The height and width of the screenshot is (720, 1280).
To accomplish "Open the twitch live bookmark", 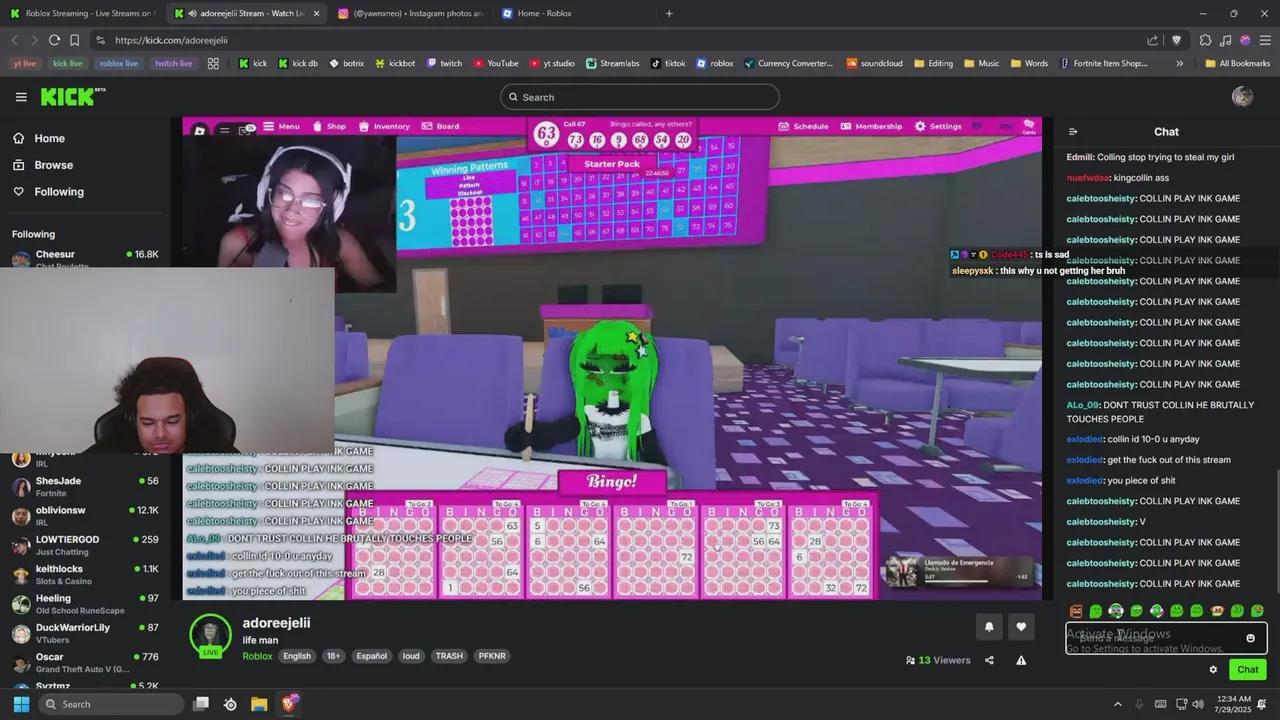I will 173,63.
